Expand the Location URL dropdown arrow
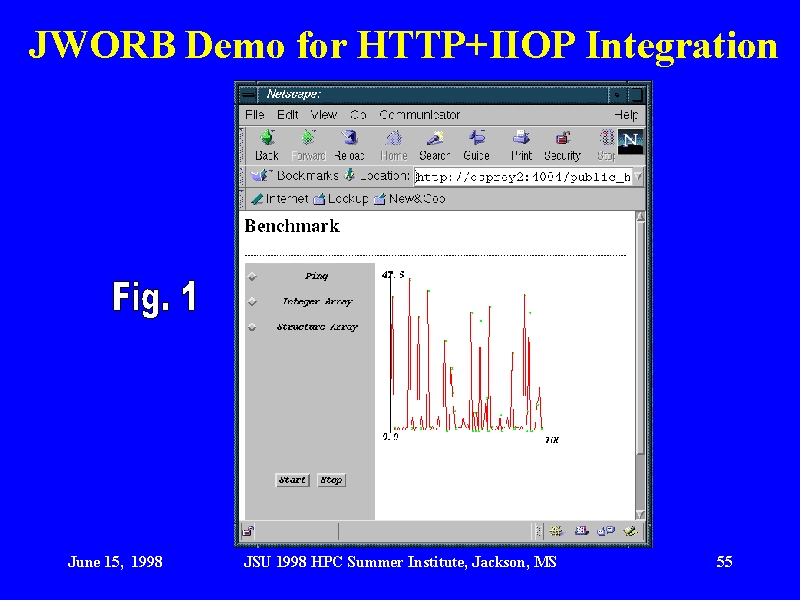Image resolution: width=800 pixels, height=600 pixels. (638, 177)
